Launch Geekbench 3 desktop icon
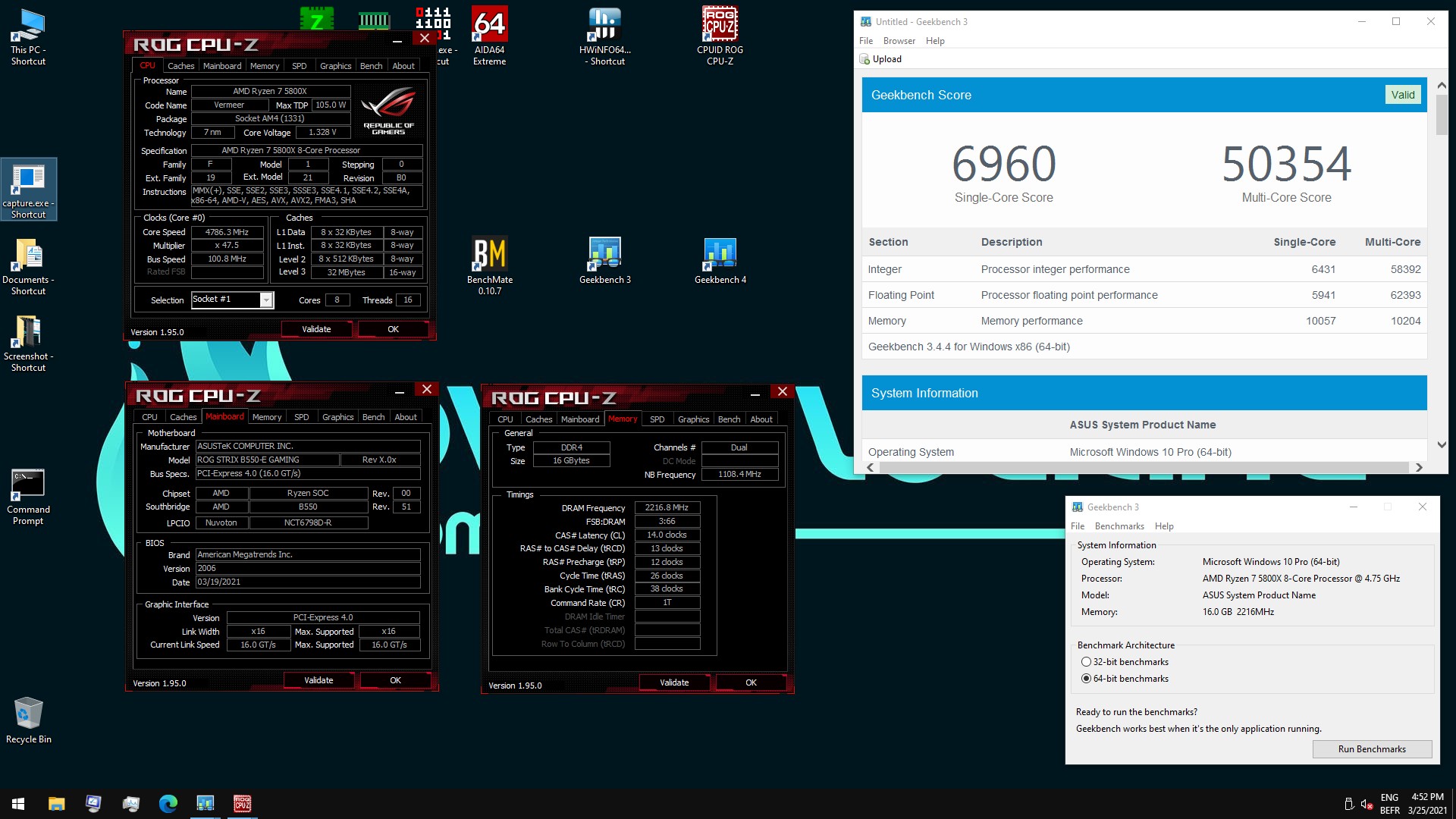The image size is (1456, 819). coord(605,260)
